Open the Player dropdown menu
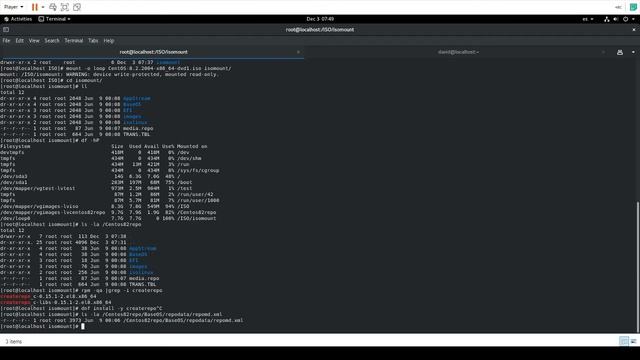The image size is (640, 360). (13, 7)
